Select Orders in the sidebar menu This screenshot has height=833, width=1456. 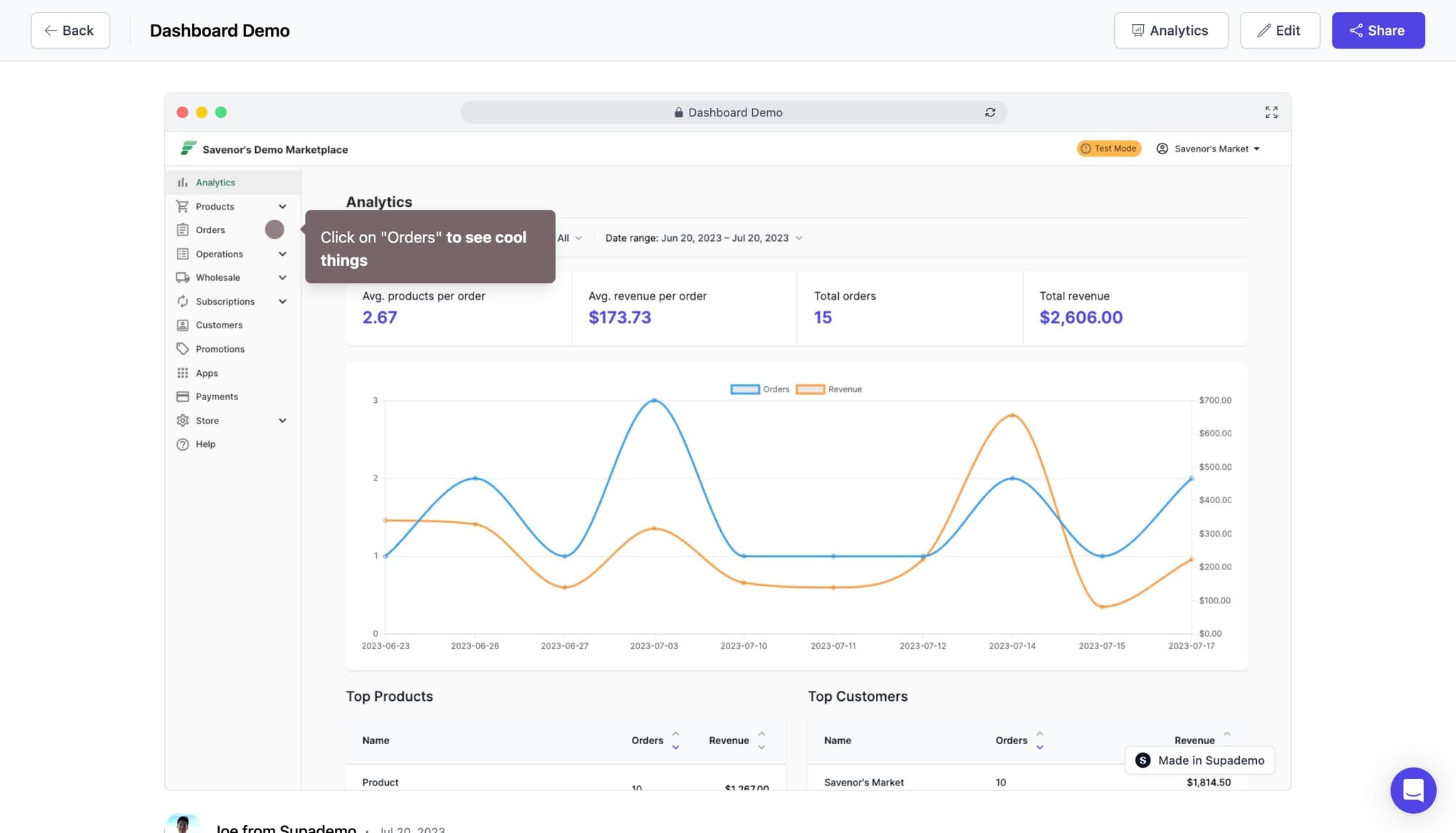[x=210, y=230]
